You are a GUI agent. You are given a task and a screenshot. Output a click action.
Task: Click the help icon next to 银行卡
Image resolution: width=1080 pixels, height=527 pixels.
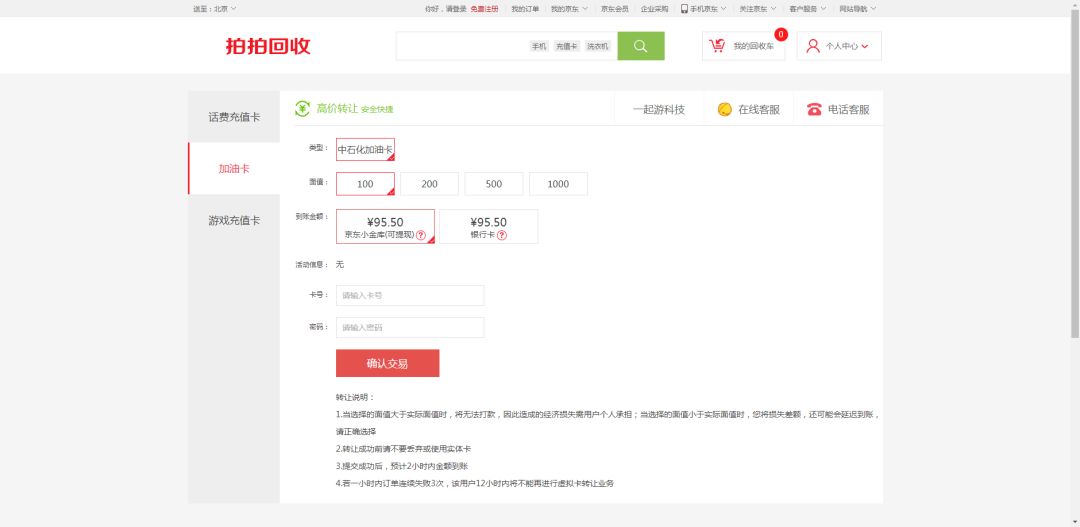502,235
